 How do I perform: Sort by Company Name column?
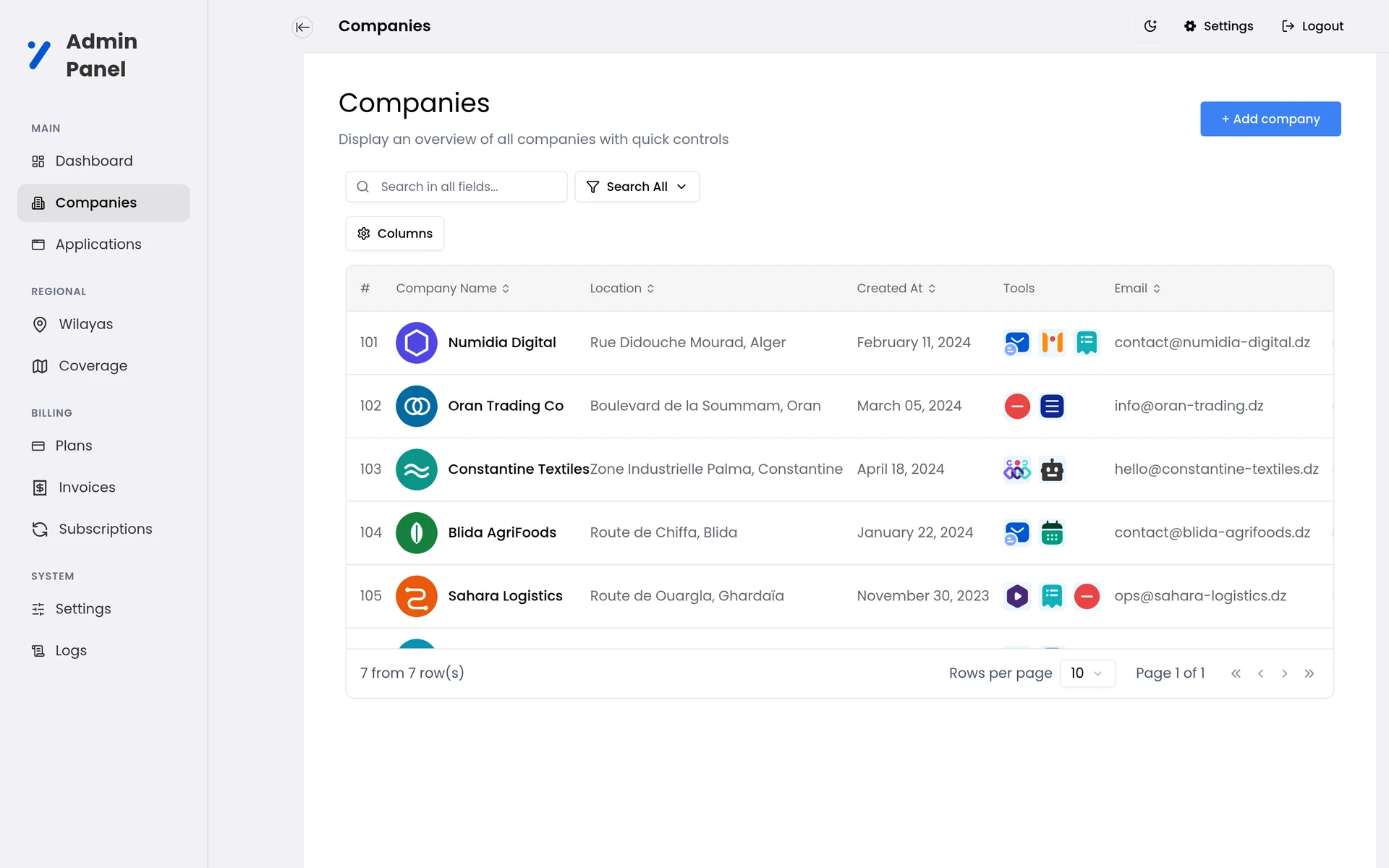pyautogui.click(x=453, y=288)
